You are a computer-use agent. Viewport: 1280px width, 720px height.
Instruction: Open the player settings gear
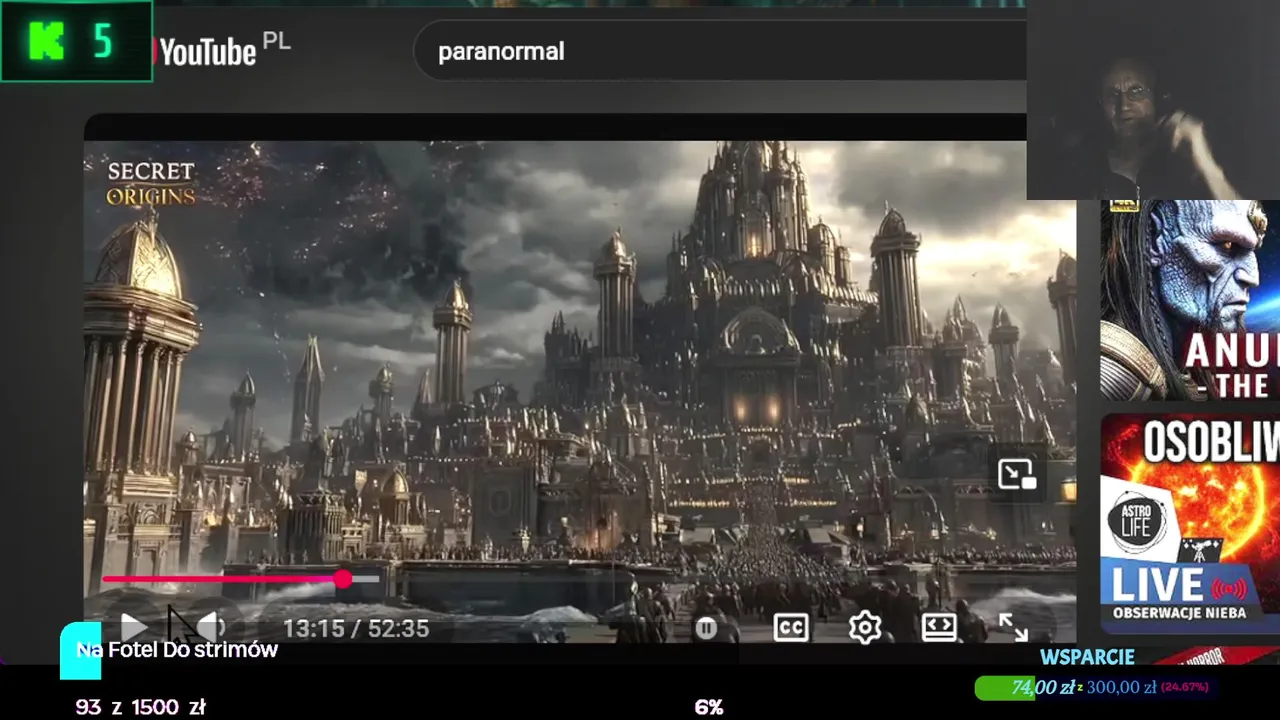(865, 628)
